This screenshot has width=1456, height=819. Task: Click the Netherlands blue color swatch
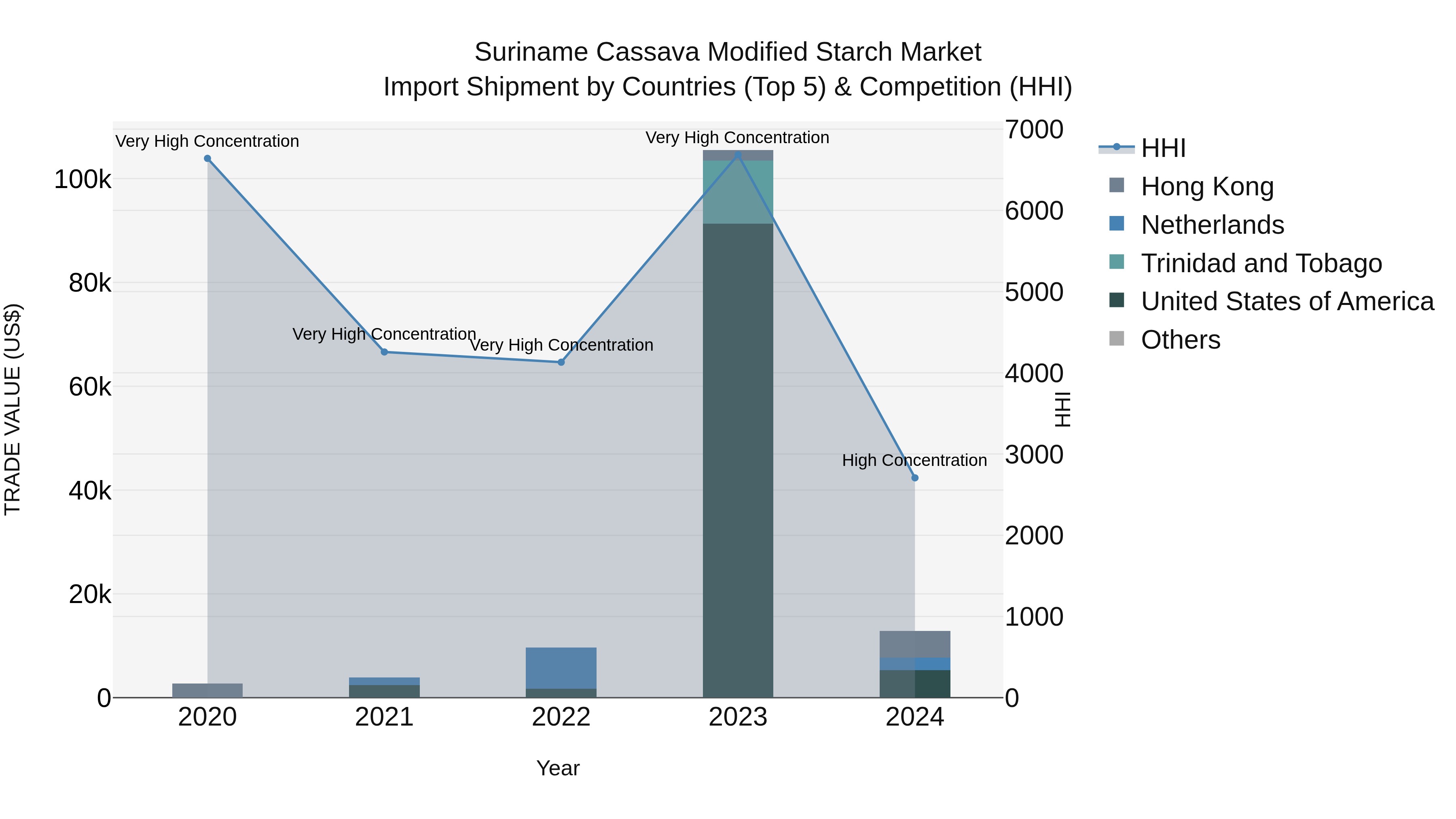[x=1117, y=223]
